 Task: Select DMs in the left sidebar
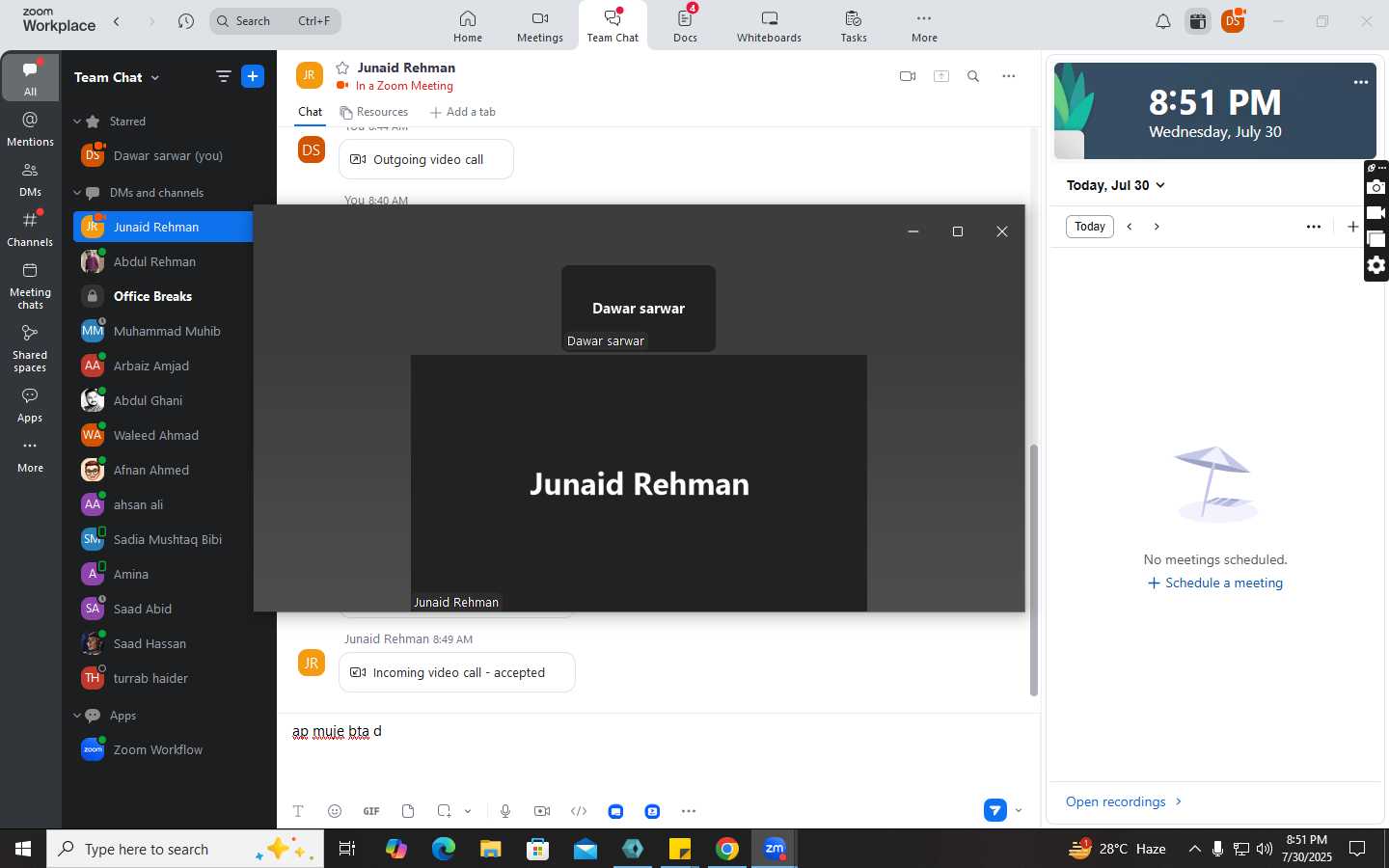[x=30, y=178]
